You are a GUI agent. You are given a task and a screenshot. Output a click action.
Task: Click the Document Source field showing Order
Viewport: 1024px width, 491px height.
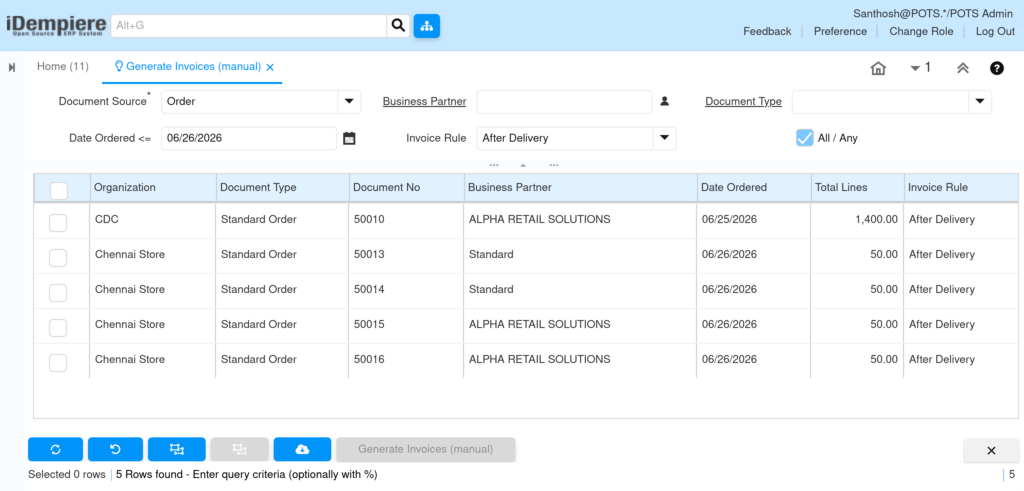click(249, 102)
